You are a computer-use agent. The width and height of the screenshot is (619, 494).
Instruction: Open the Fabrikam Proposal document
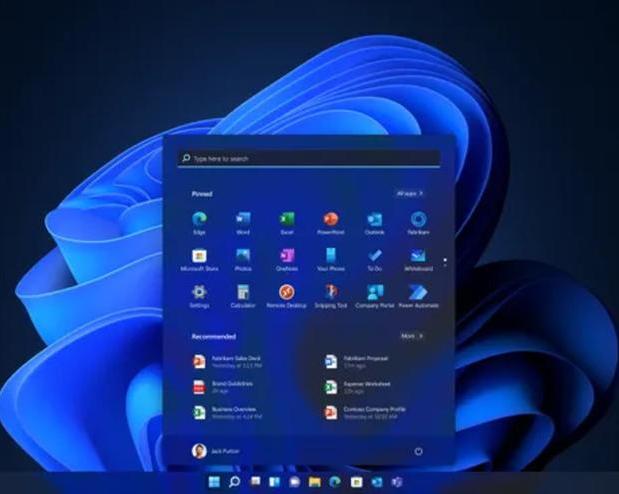tap(356, 362)
